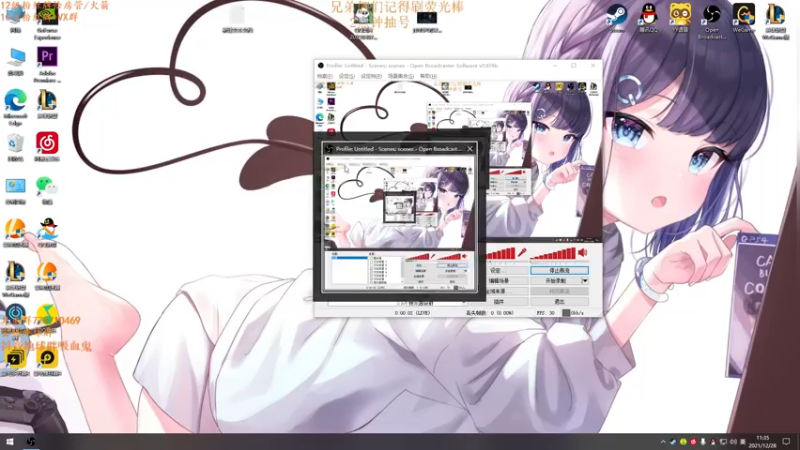The height and width of the screenshot is (450, 800).
Task: Click the 插件 button
Action: click(500, 302)
